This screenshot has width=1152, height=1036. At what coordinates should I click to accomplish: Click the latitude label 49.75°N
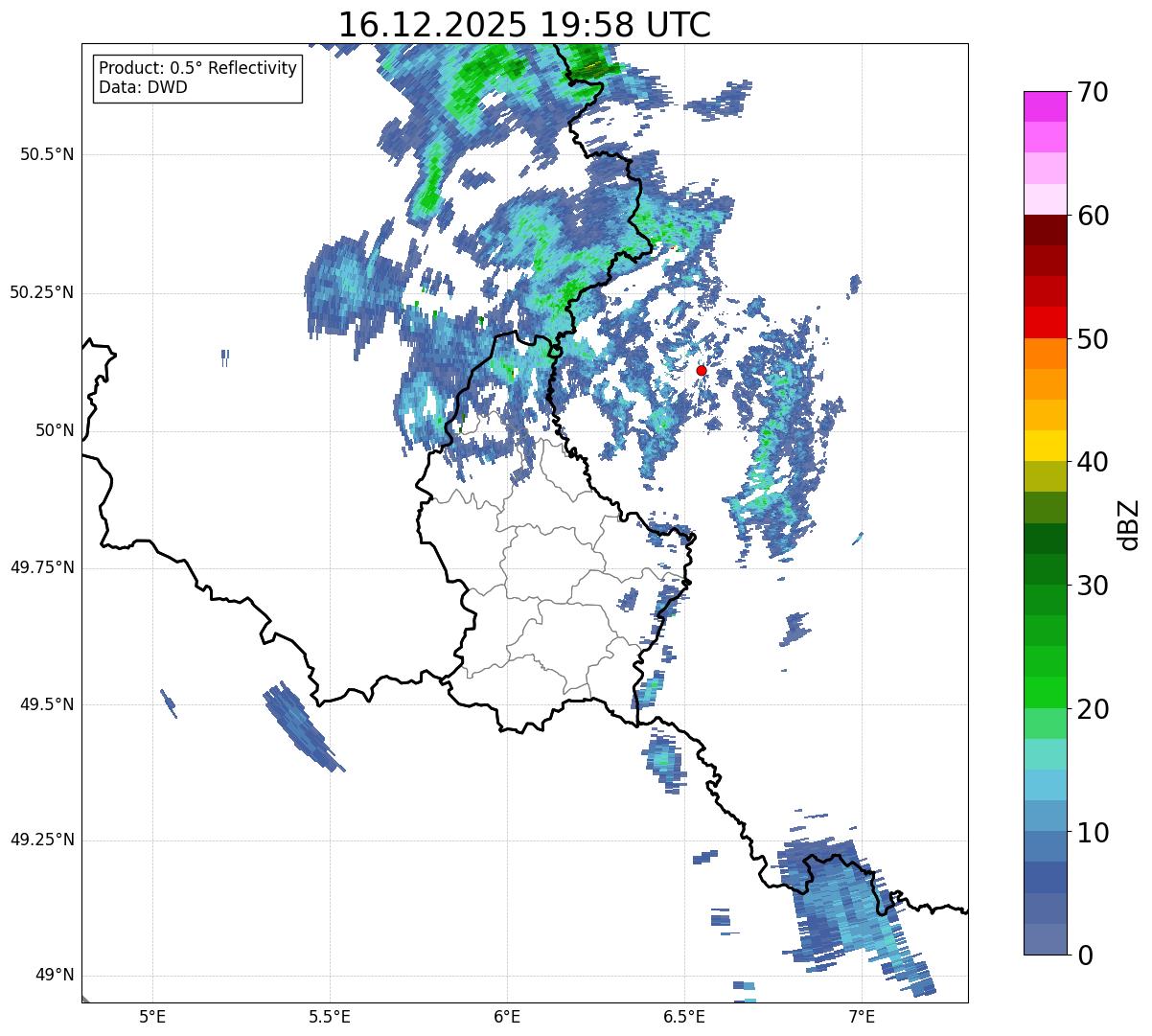coord(42,567)
